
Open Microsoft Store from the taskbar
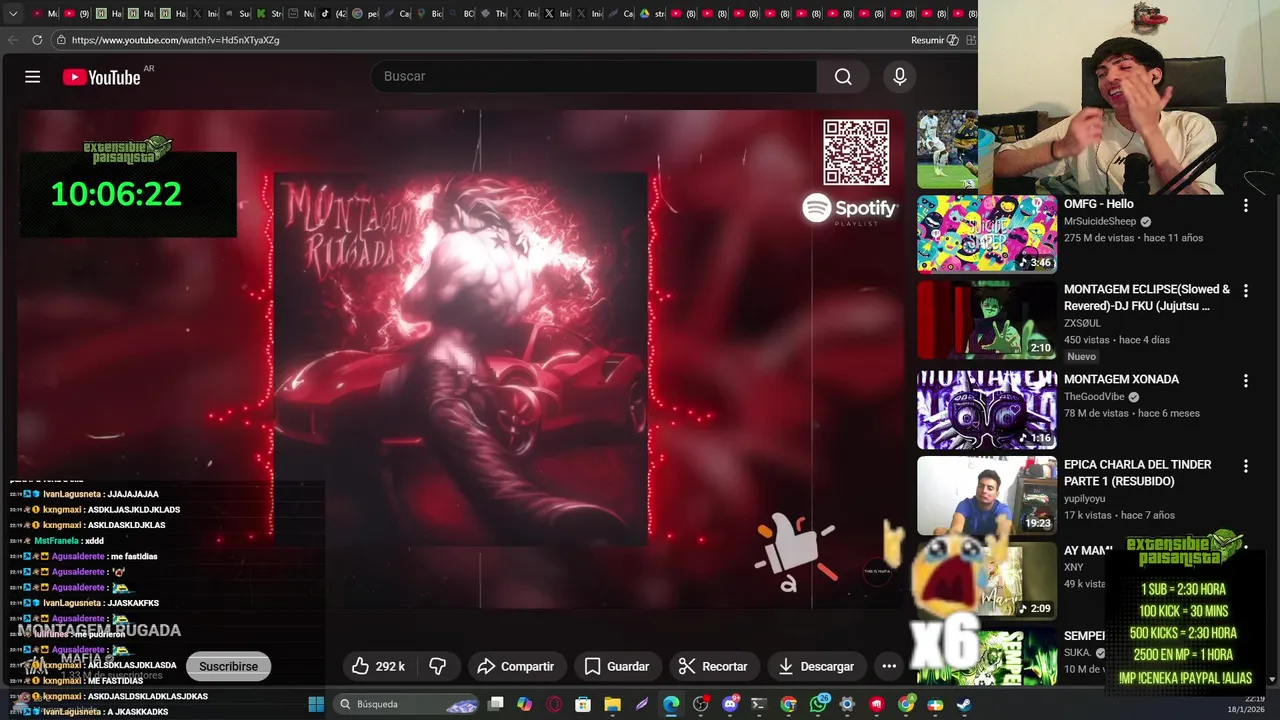[583, 704]
